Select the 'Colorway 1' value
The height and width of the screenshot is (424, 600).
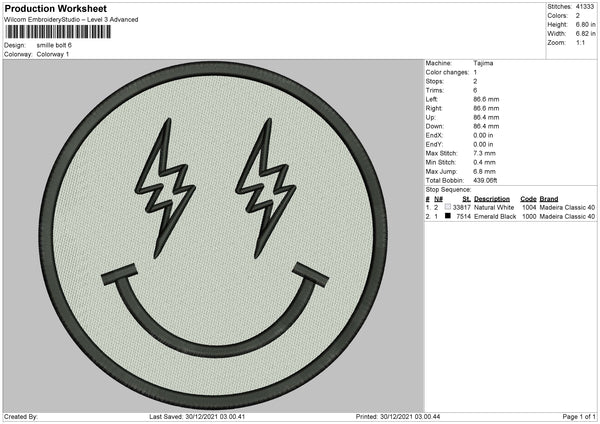point(53,54)
